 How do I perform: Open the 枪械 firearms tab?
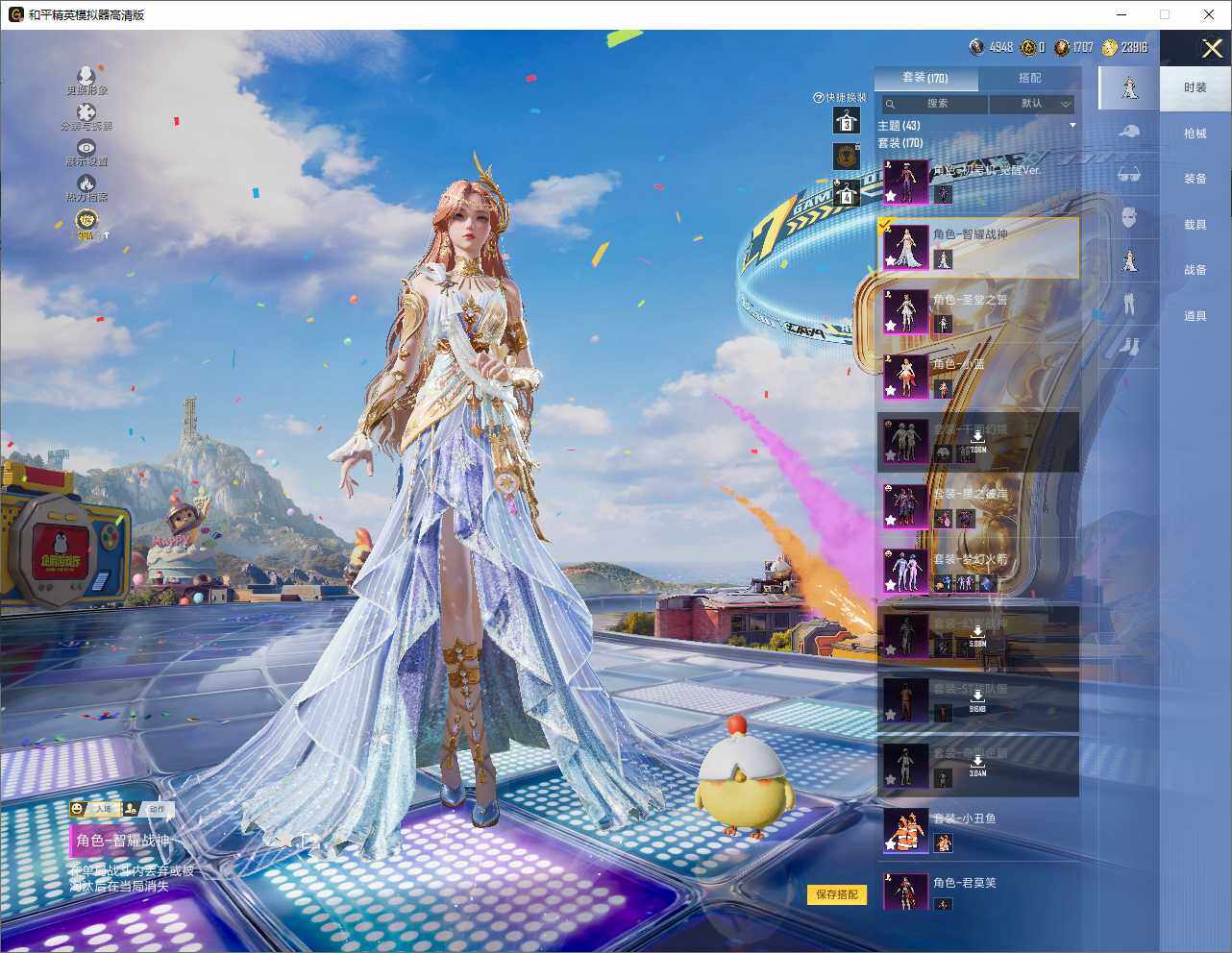click(x=1195, y=134)
